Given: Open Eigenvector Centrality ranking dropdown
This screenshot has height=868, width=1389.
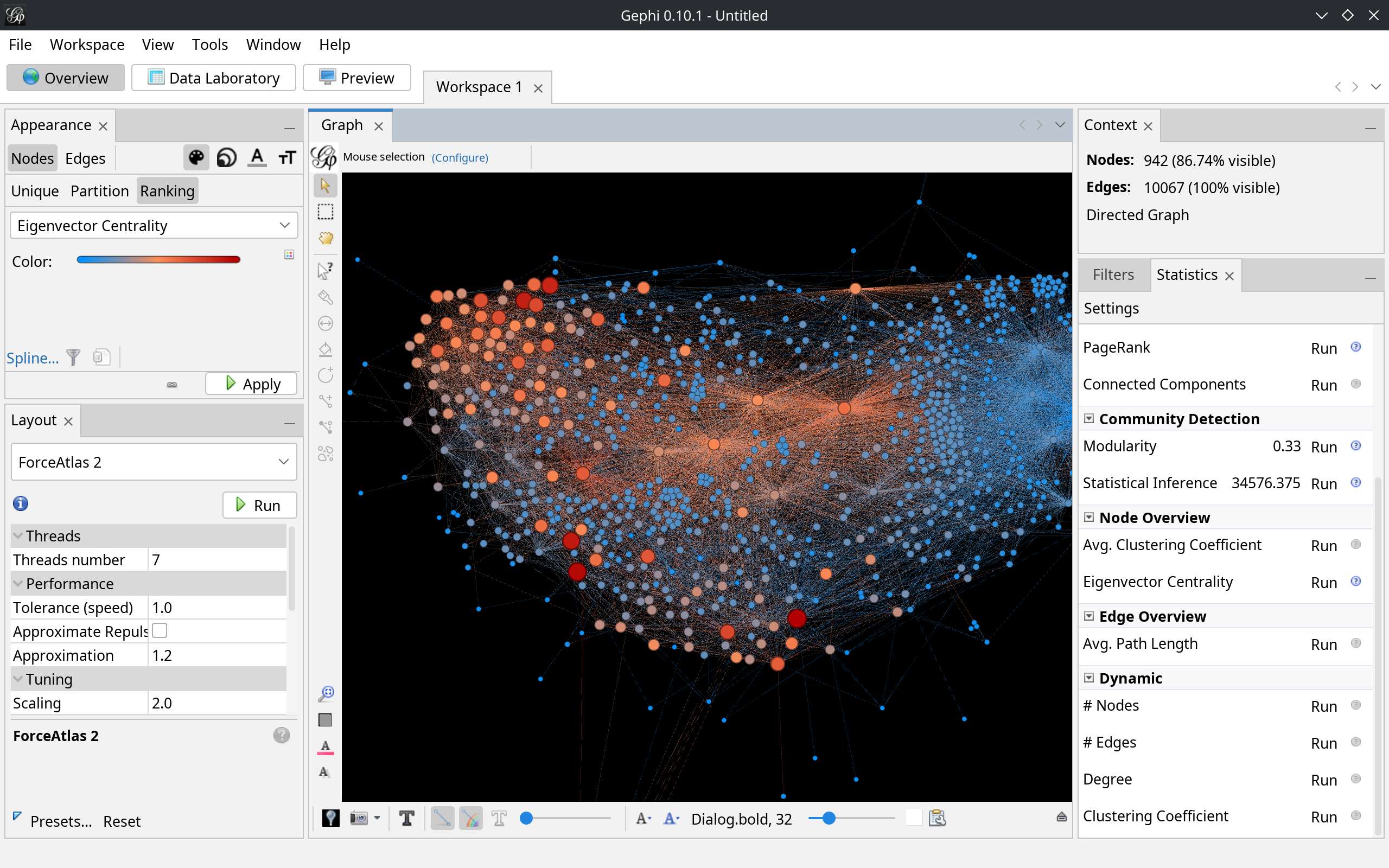Looking at the screenshot, I should [x=154, y=226].
